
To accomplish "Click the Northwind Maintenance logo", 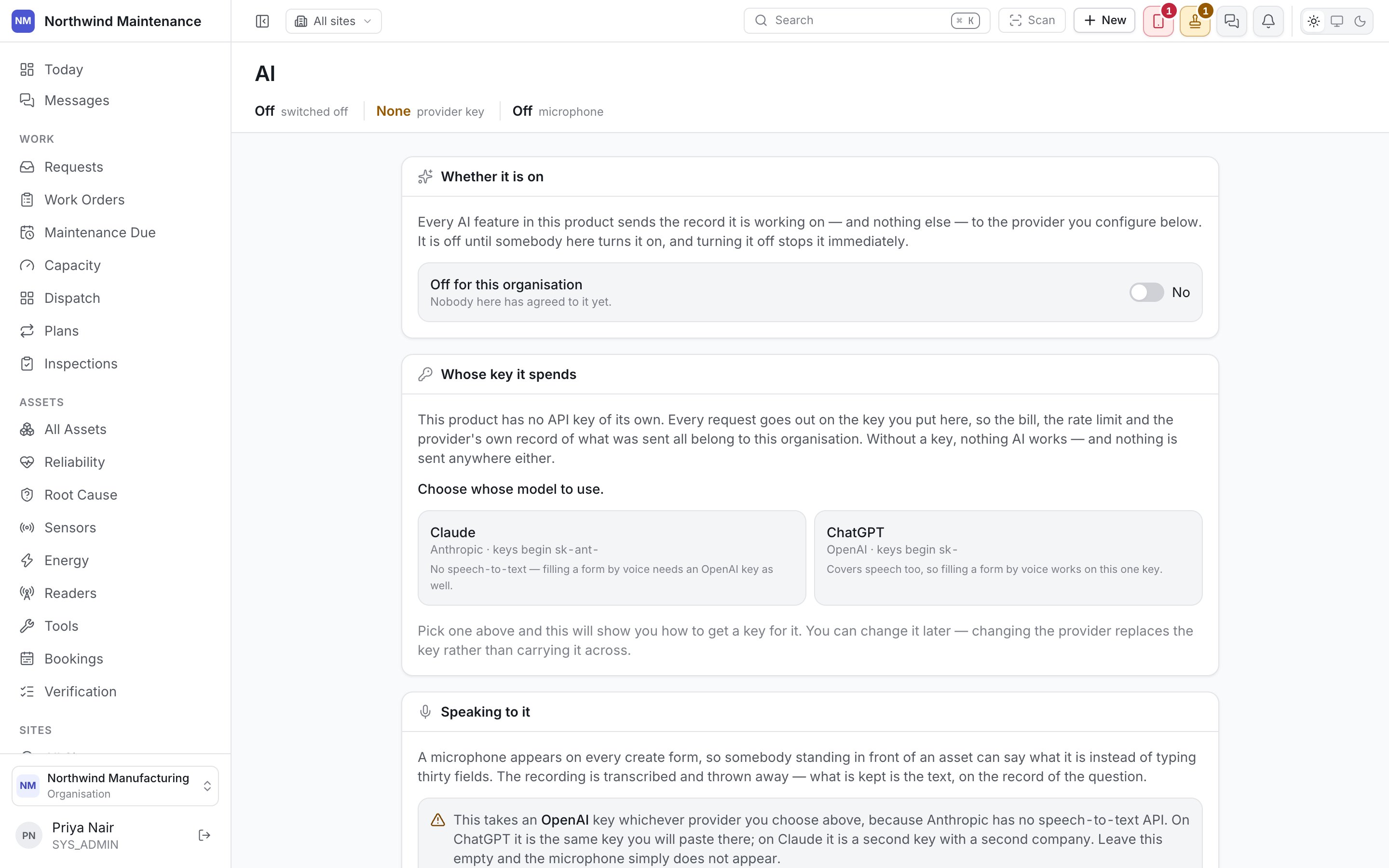I will pyautogui.click(x=23, y=21).
